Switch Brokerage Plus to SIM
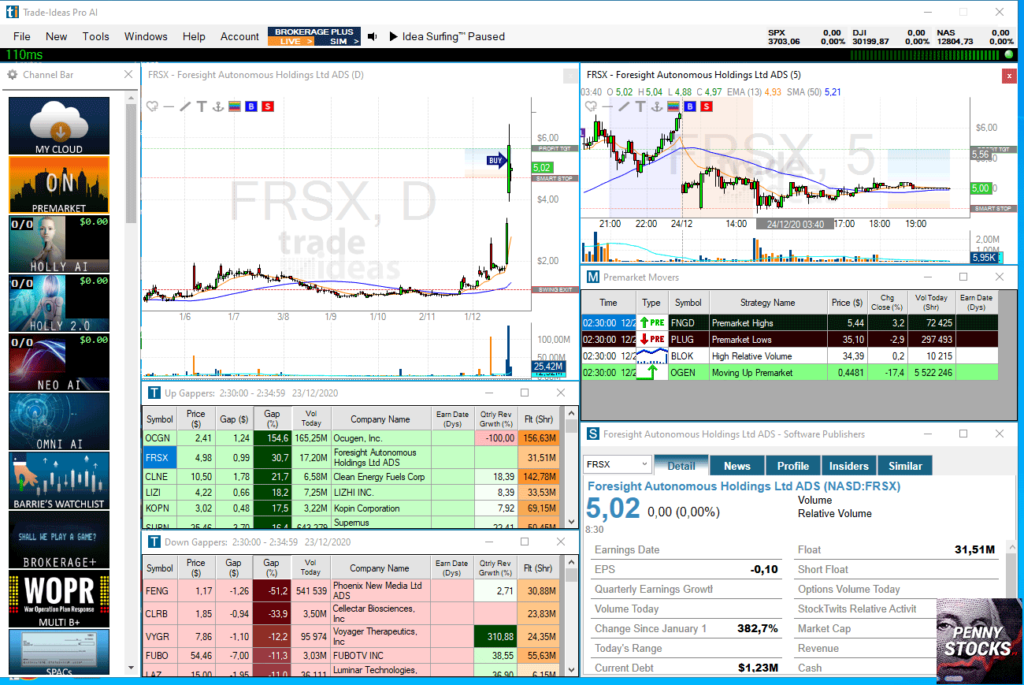 (340, 41)
